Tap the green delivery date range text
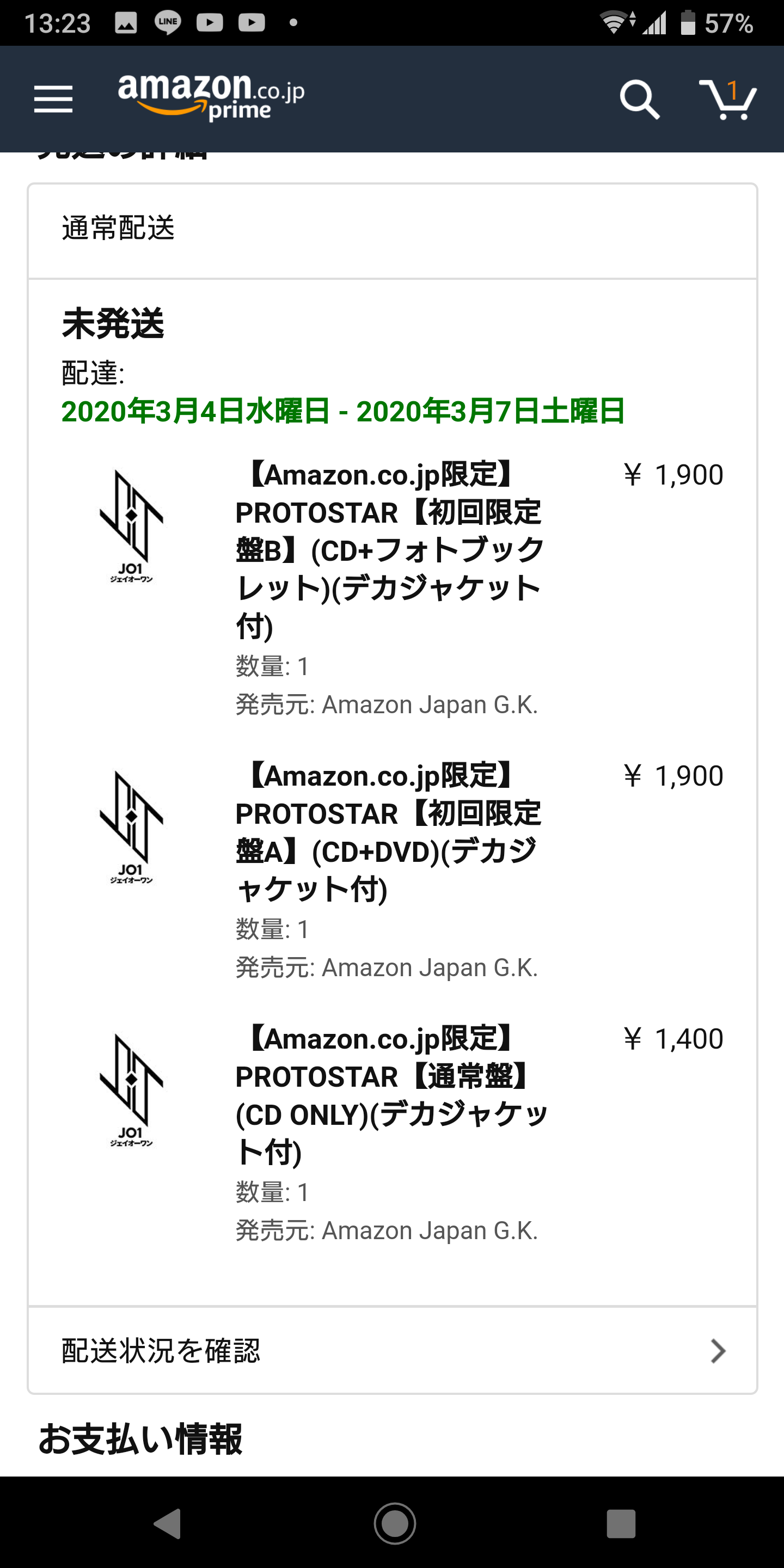 pos(342,411)
